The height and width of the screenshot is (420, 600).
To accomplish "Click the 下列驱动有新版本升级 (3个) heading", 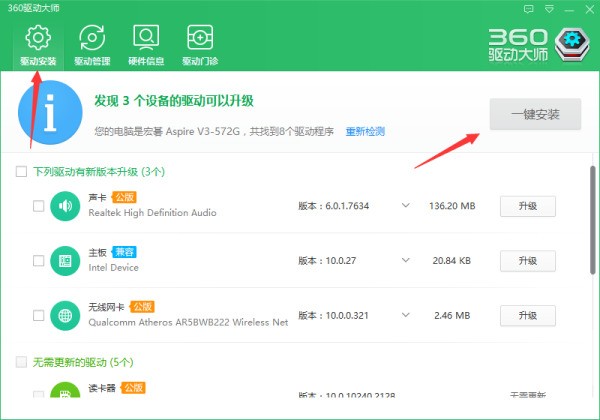I will click(99, 172).
